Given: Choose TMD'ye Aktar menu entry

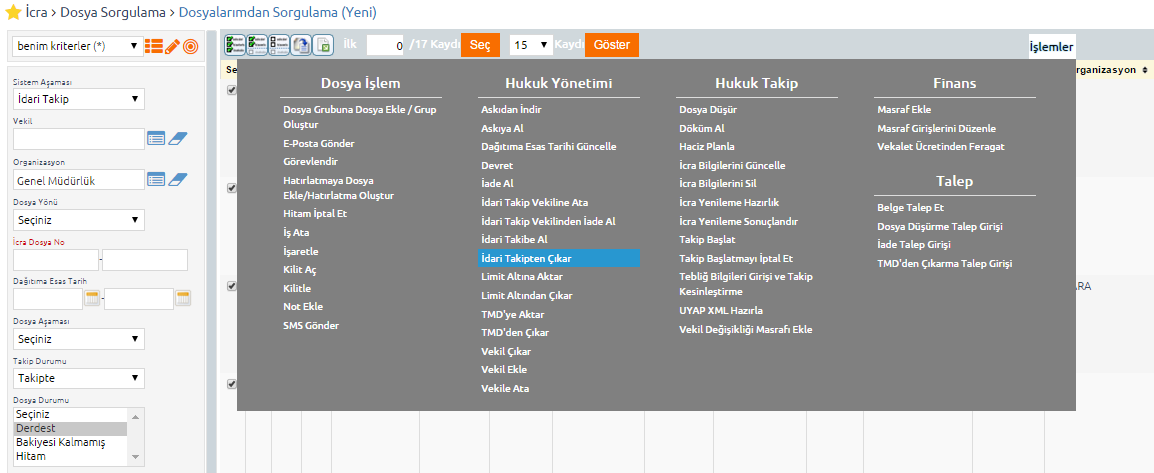Looking at the screenshot, I should (513, 314).
